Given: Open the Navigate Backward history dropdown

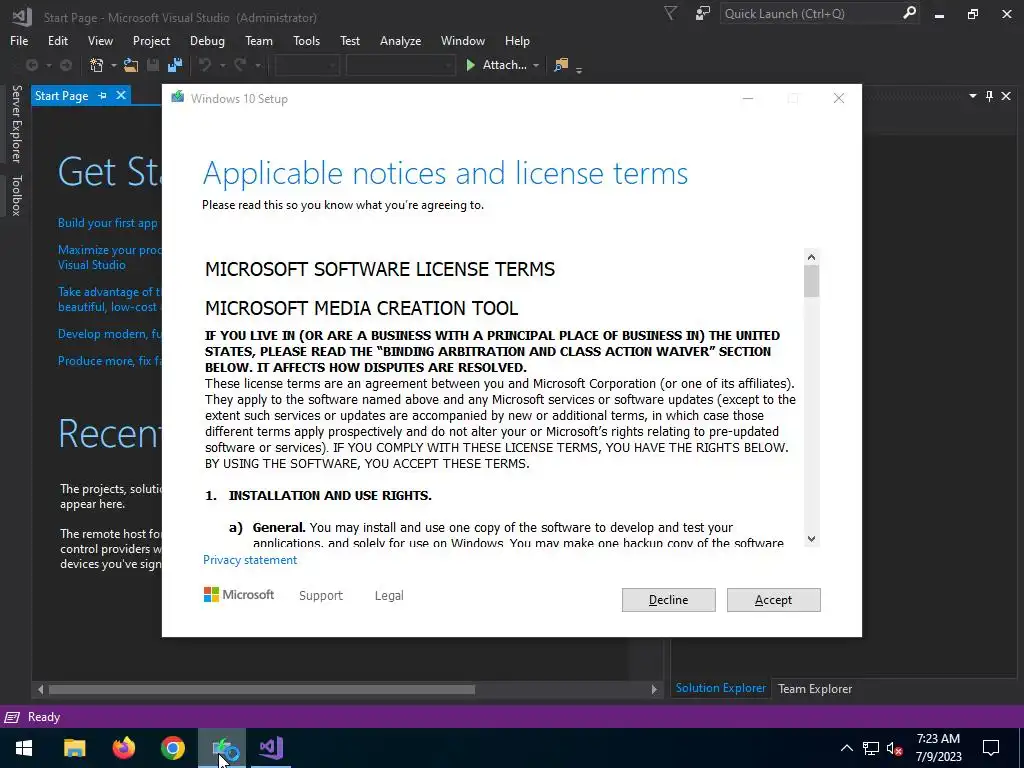Looking at the screenshot, I should pos(48,65).
